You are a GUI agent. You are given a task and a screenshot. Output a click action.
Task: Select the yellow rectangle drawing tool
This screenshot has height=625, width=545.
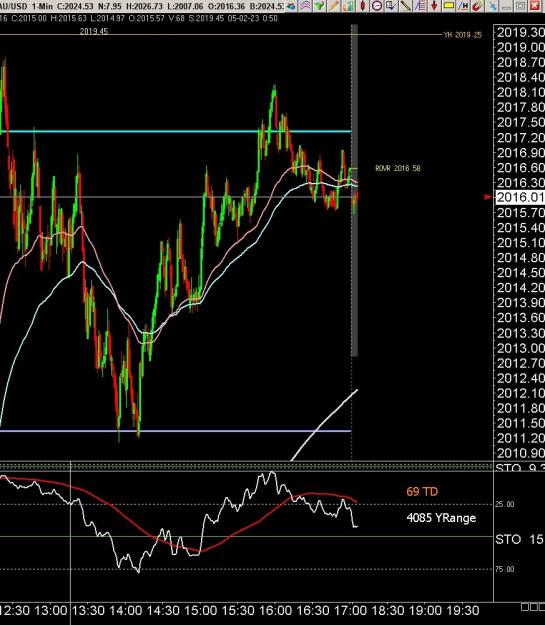click(449, 6)
